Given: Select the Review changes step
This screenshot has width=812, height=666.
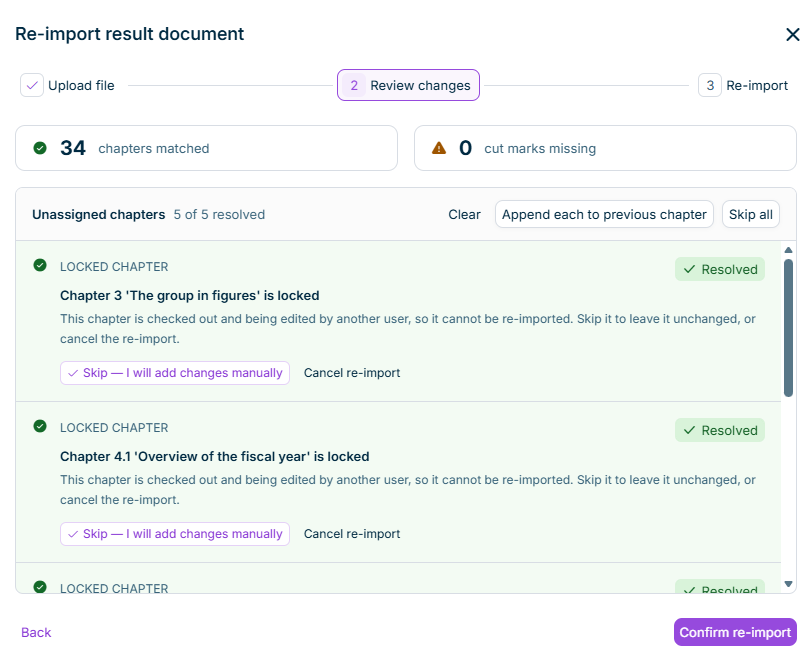Looking at the screenshot, I should click(x=408, y=85).
